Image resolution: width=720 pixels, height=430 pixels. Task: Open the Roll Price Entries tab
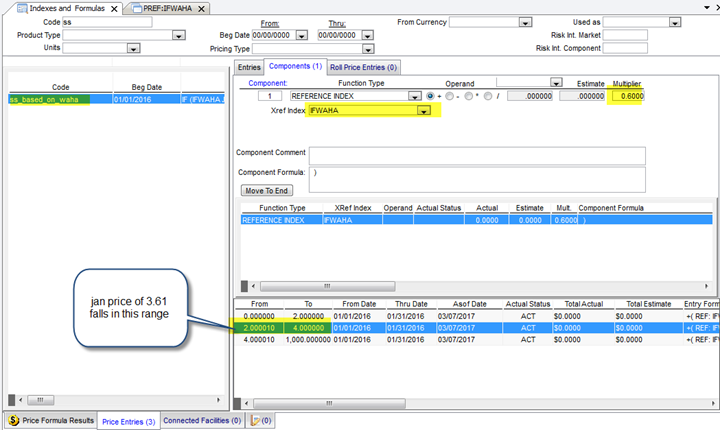point(364,67)
